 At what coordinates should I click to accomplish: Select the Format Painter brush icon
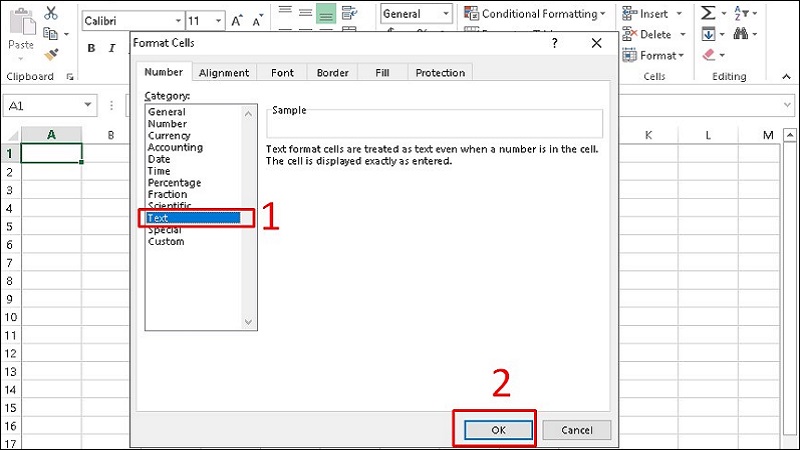51,54
